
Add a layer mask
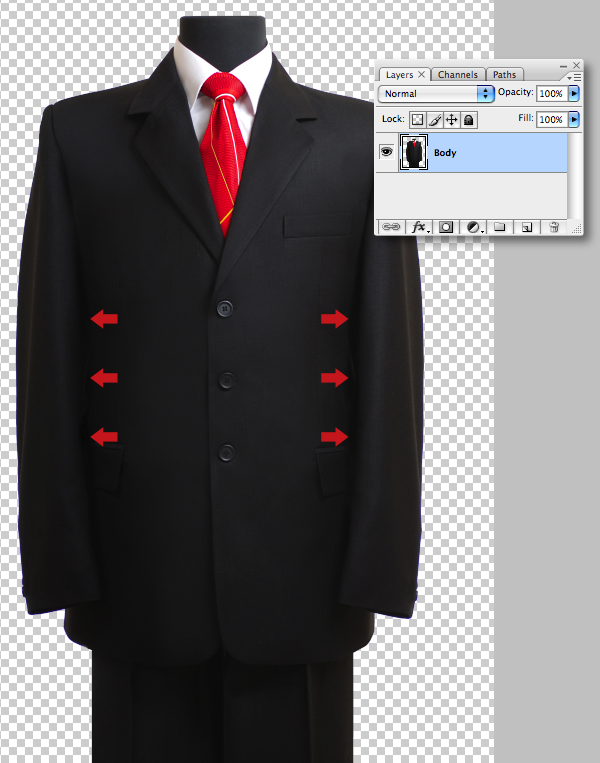click(446, 227)
